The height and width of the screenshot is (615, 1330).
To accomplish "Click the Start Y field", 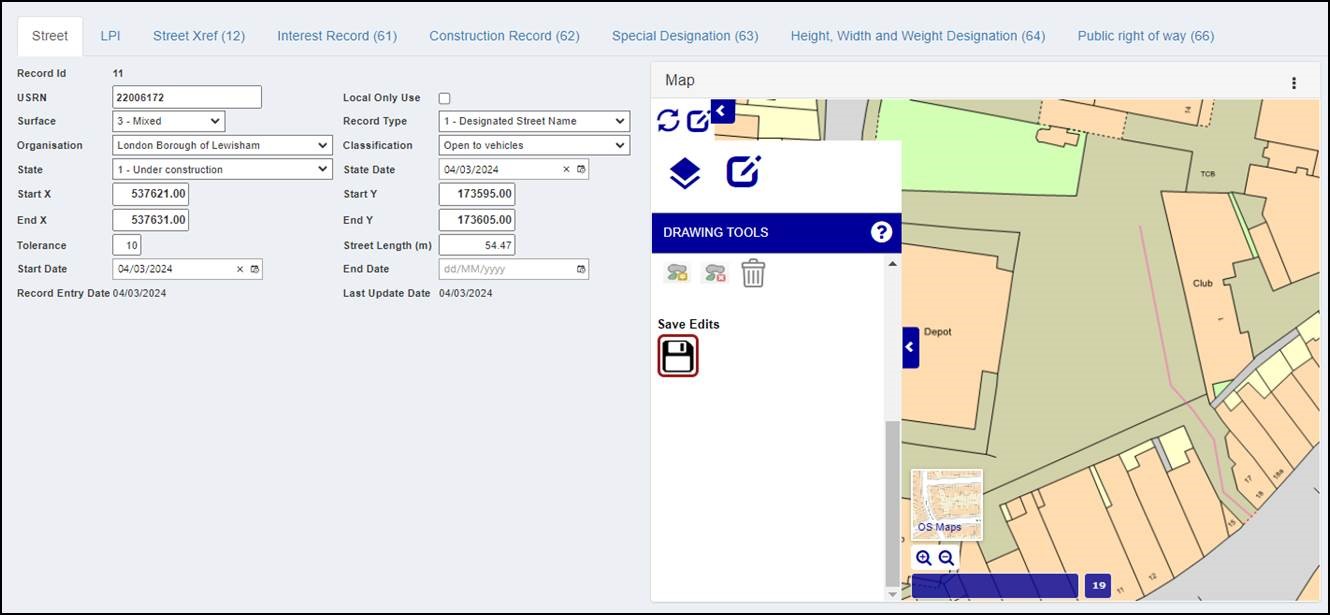I will [x=477, y=194].
